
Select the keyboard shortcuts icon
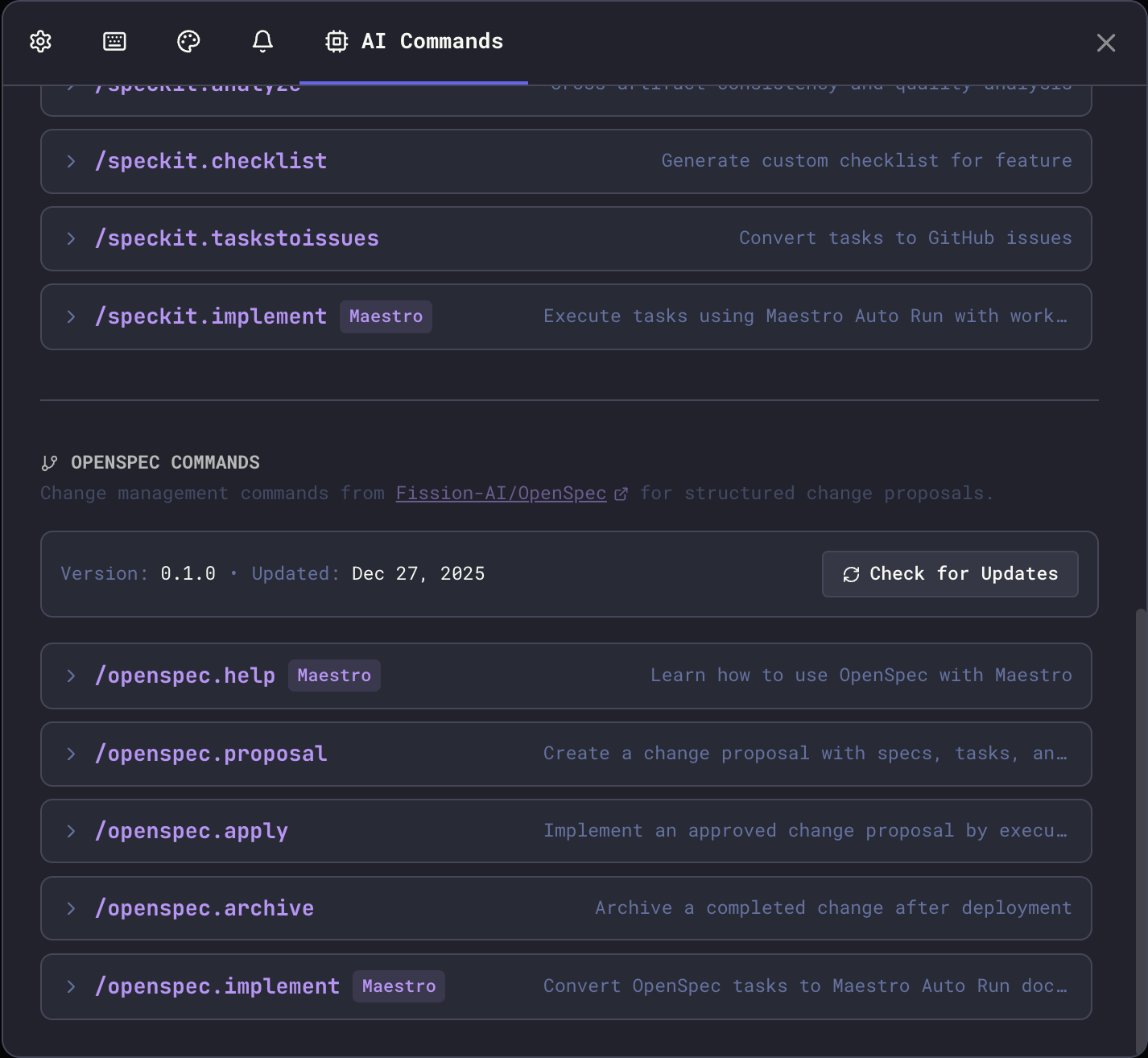114,41
